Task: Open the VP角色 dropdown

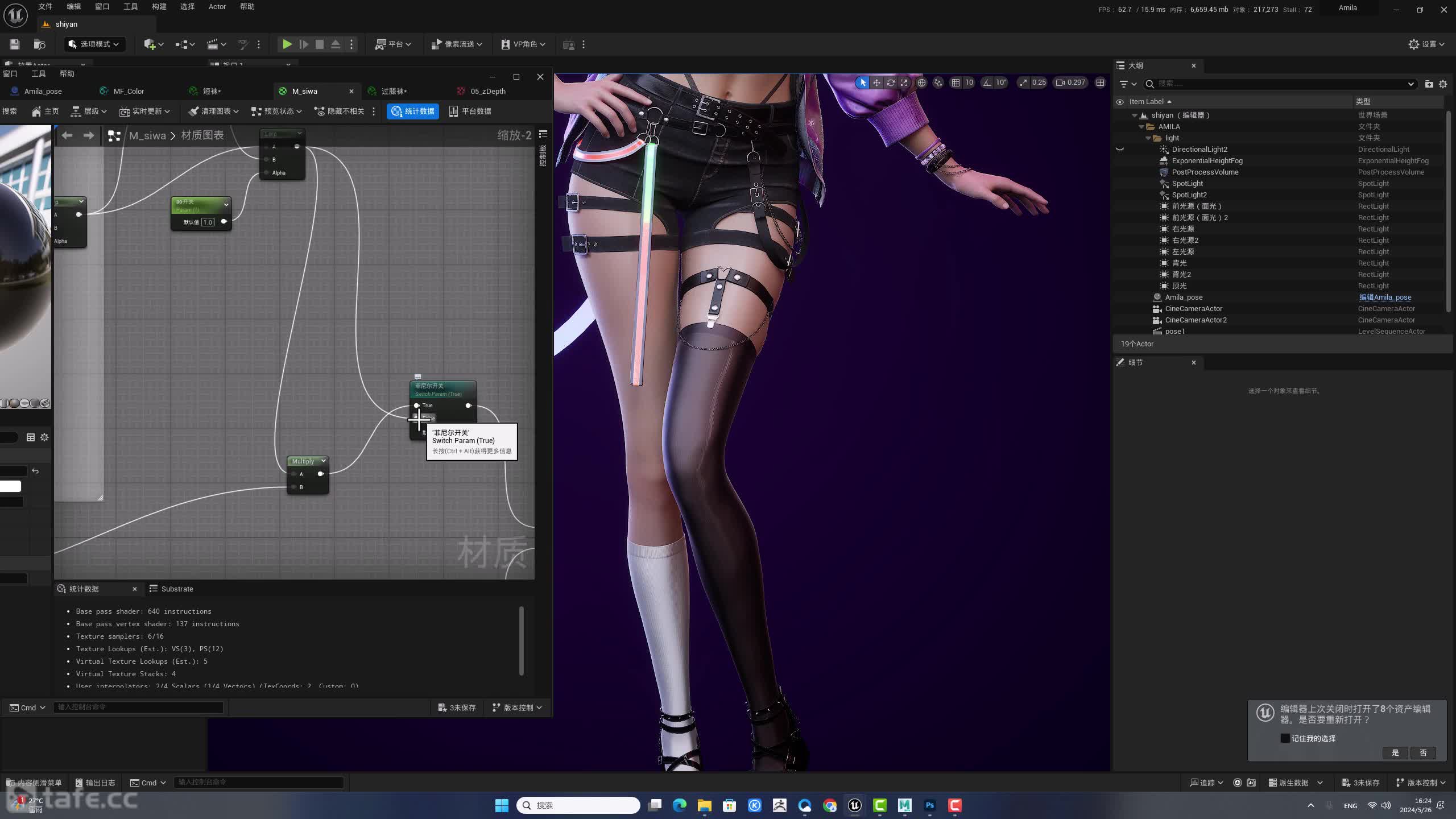Action: pyautogui.click(x=523, y=44)
